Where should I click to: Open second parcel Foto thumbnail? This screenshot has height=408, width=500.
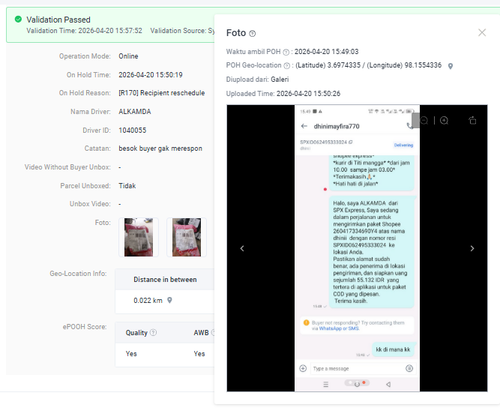click(x=187, y=237)
